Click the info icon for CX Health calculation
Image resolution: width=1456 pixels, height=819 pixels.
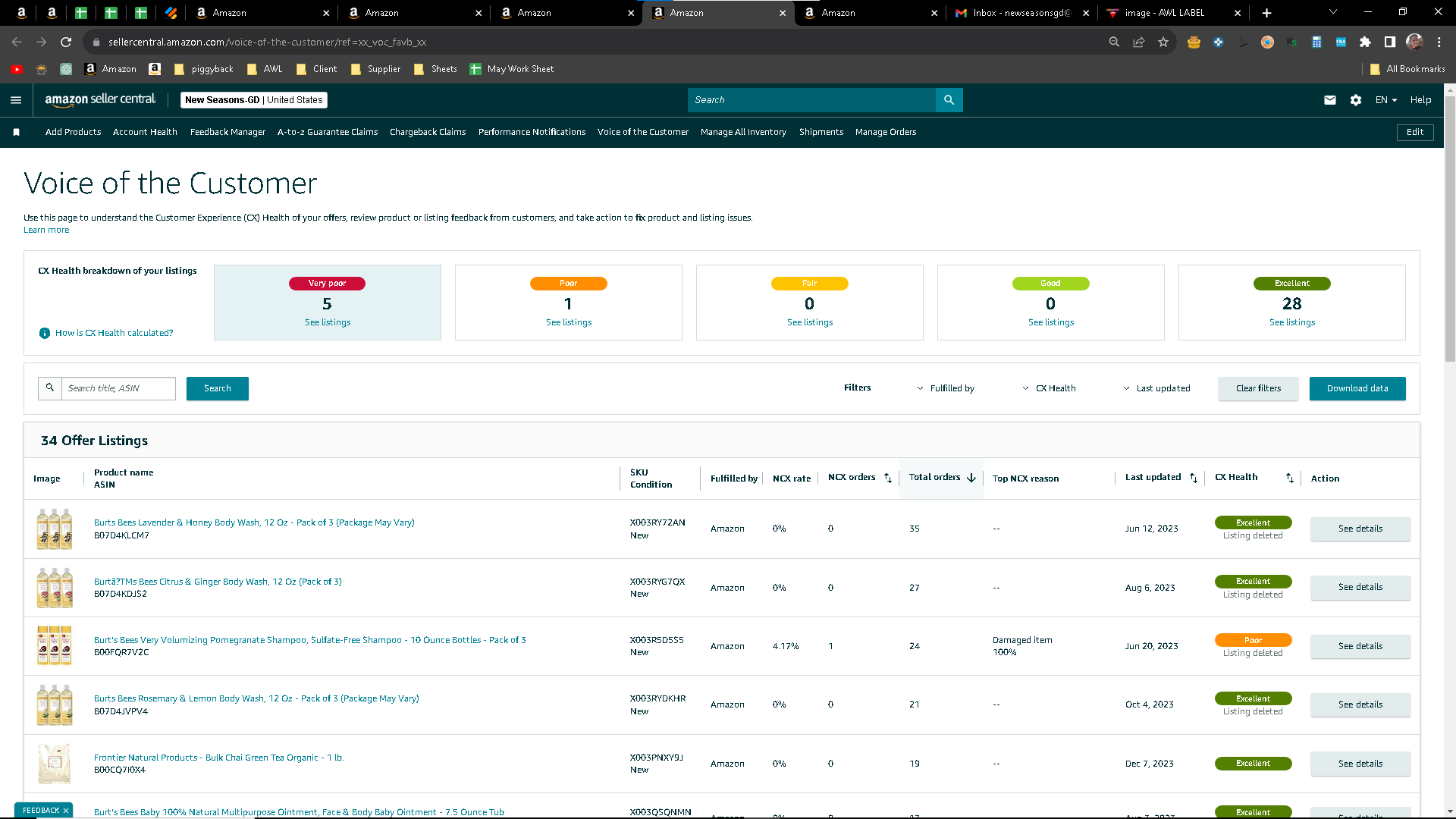coord(45,333)
